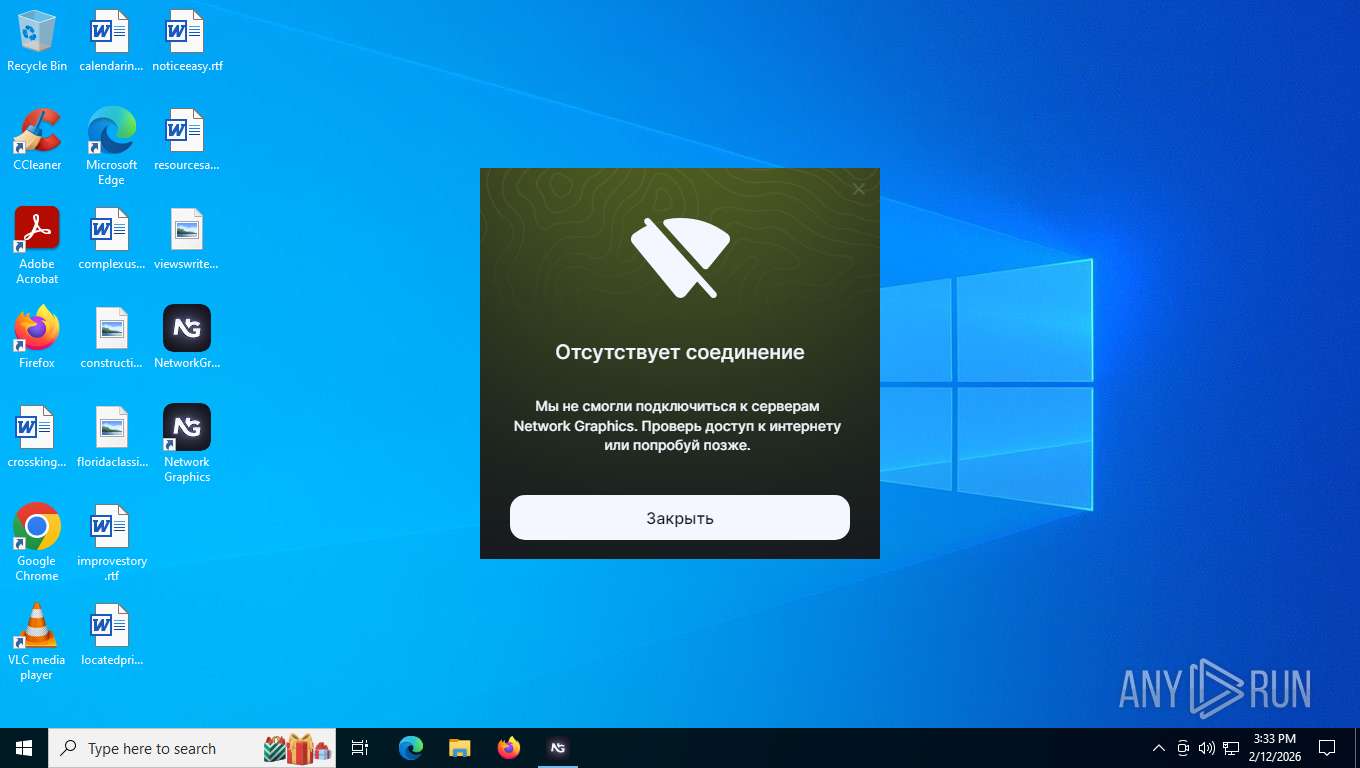Screen dimensions: 1360x768
Task: Open Task View from the taskbar
Action: pos(360,748)
